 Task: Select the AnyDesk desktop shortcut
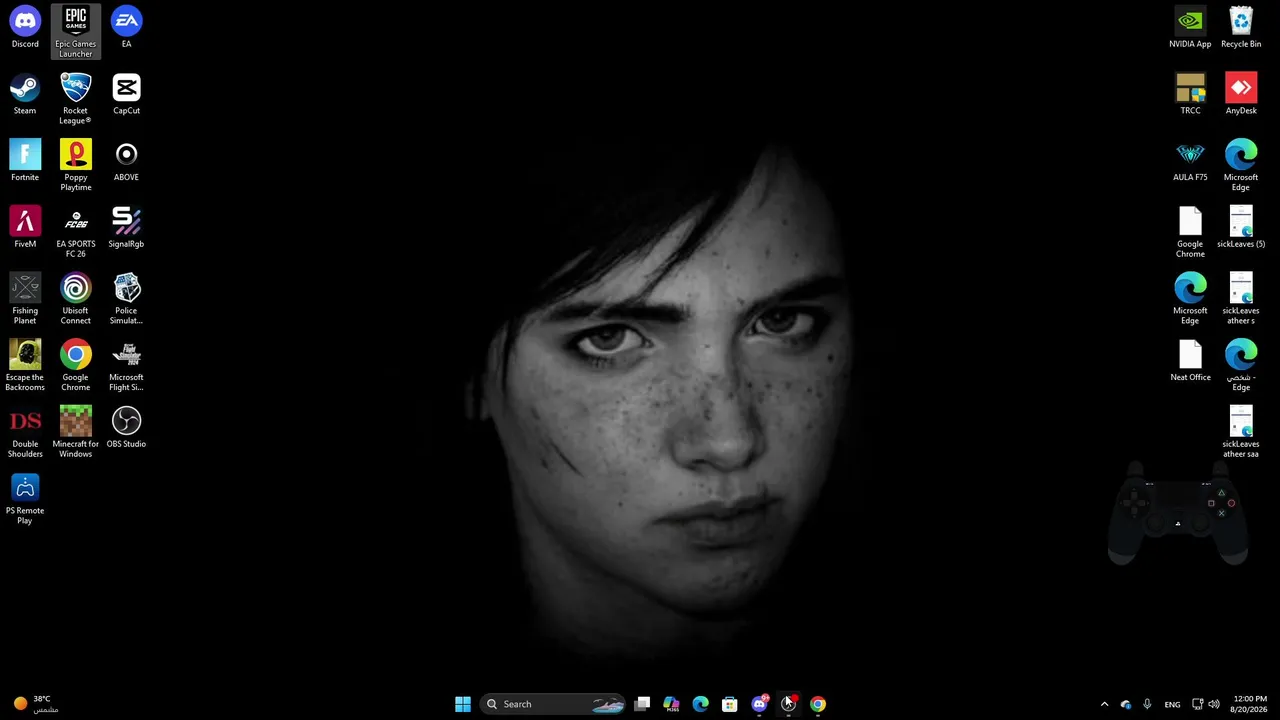pos(1241,94)
